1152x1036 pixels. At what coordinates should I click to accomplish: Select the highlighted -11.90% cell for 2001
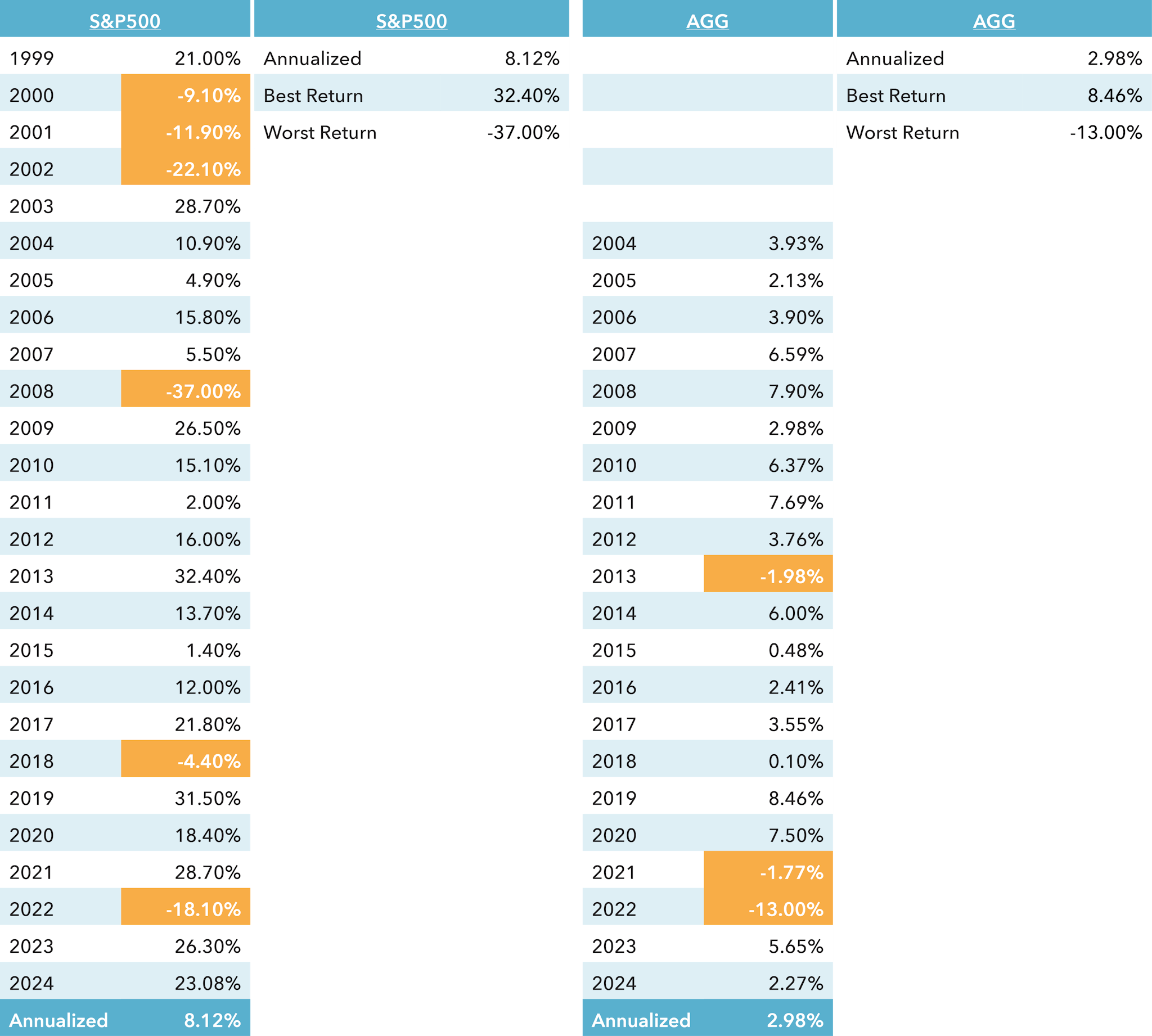point(186,129)
